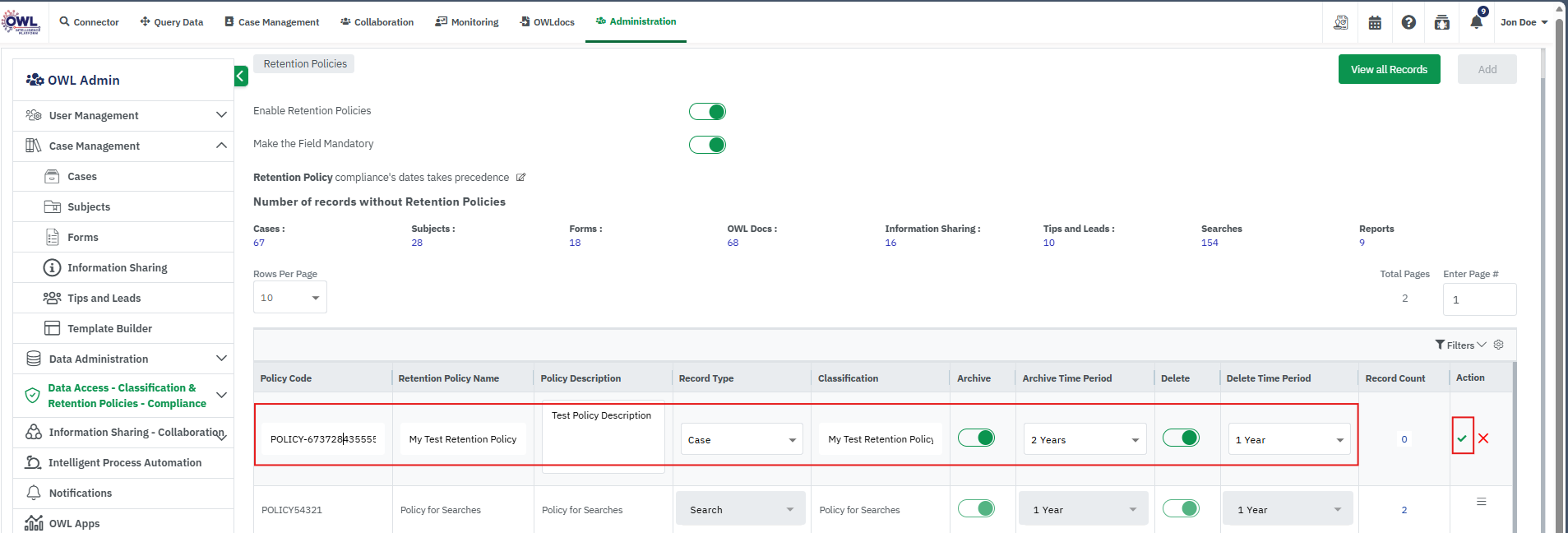Image resolution: width=1568 pixels, height=533 pixels.
Task: Click the red X cancel icon
Action: pyautogui.click(x=1483, y=438)
